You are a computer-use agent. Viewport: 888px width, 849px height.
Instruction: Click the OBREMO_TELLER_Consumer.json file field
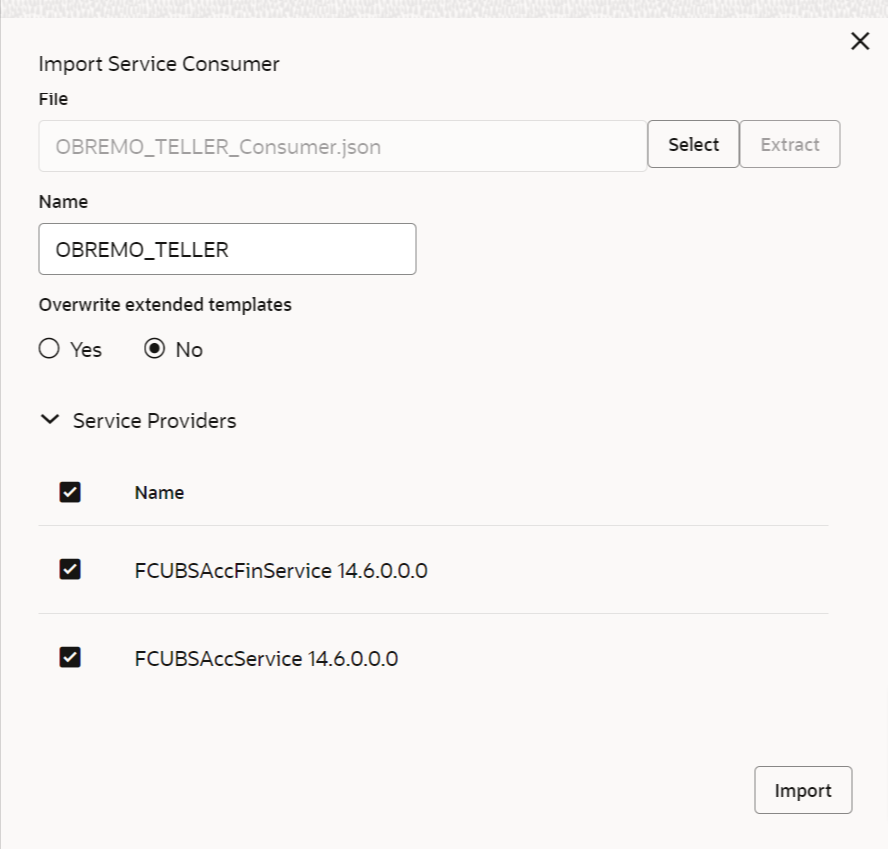coord(342,146)
